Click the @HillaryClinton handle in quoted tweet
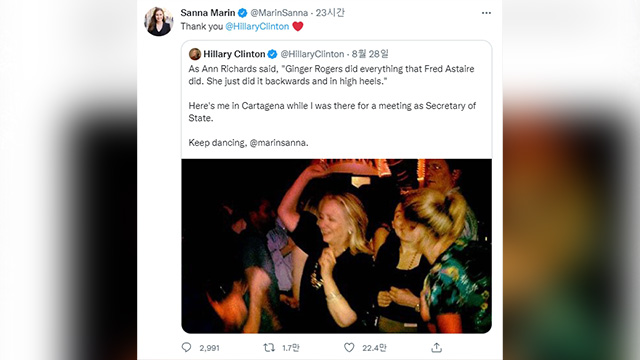This screenshot has height=360, width=640. [312, 54]
